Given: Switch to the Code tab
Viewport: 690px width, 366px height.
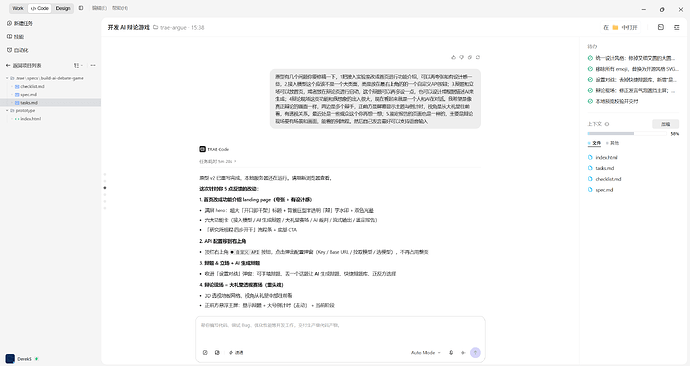Looking at the screenshot, I should [x=40, y=8].
